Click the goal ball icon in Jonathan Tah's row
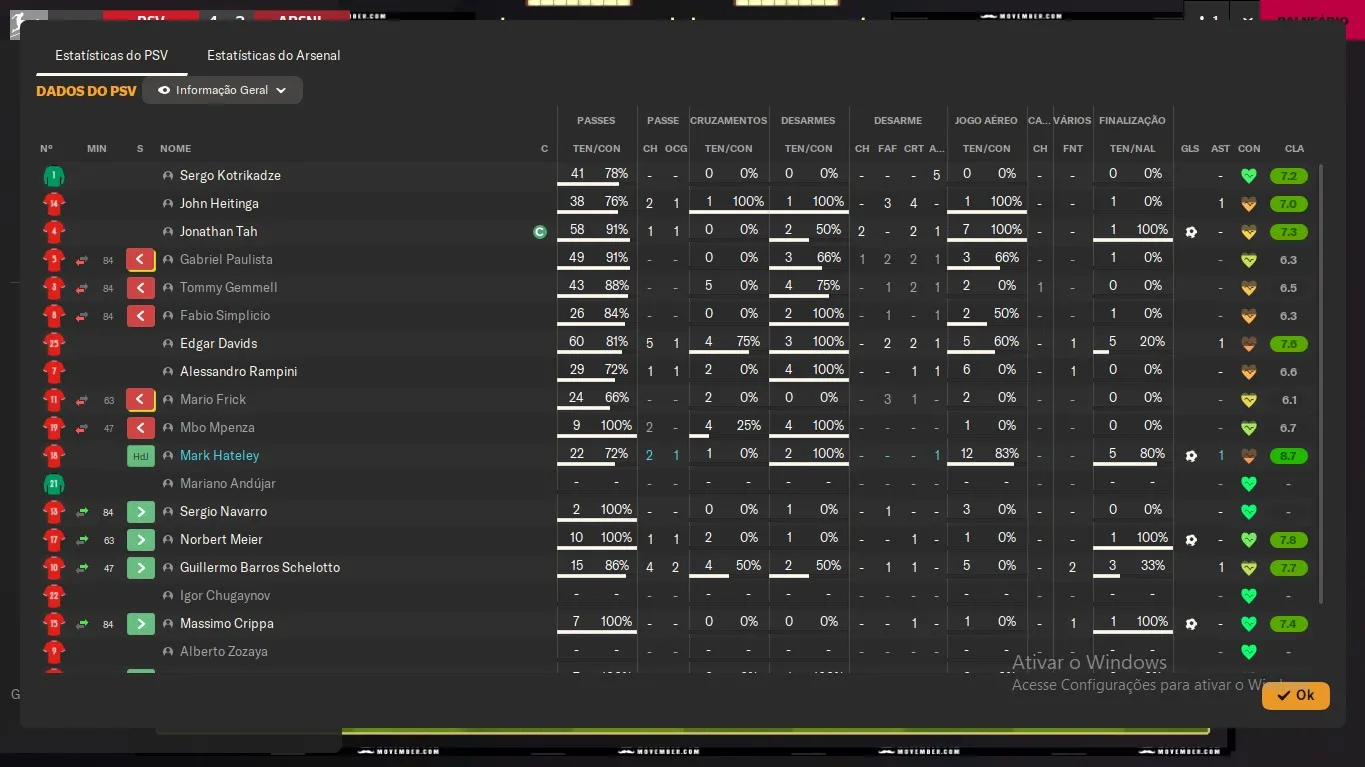Screen dimensions: 1365x767 [x=1190, y=232]
